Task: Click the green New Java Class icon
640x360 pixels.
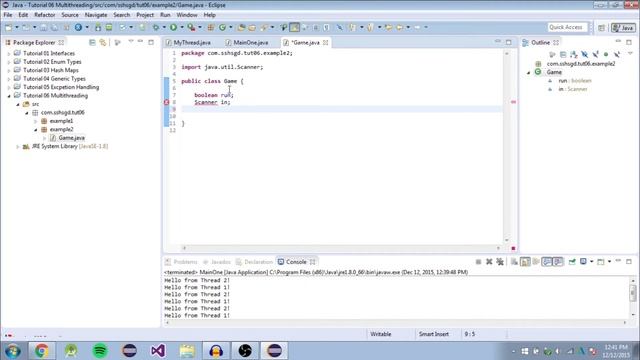Action: [222, 27]
